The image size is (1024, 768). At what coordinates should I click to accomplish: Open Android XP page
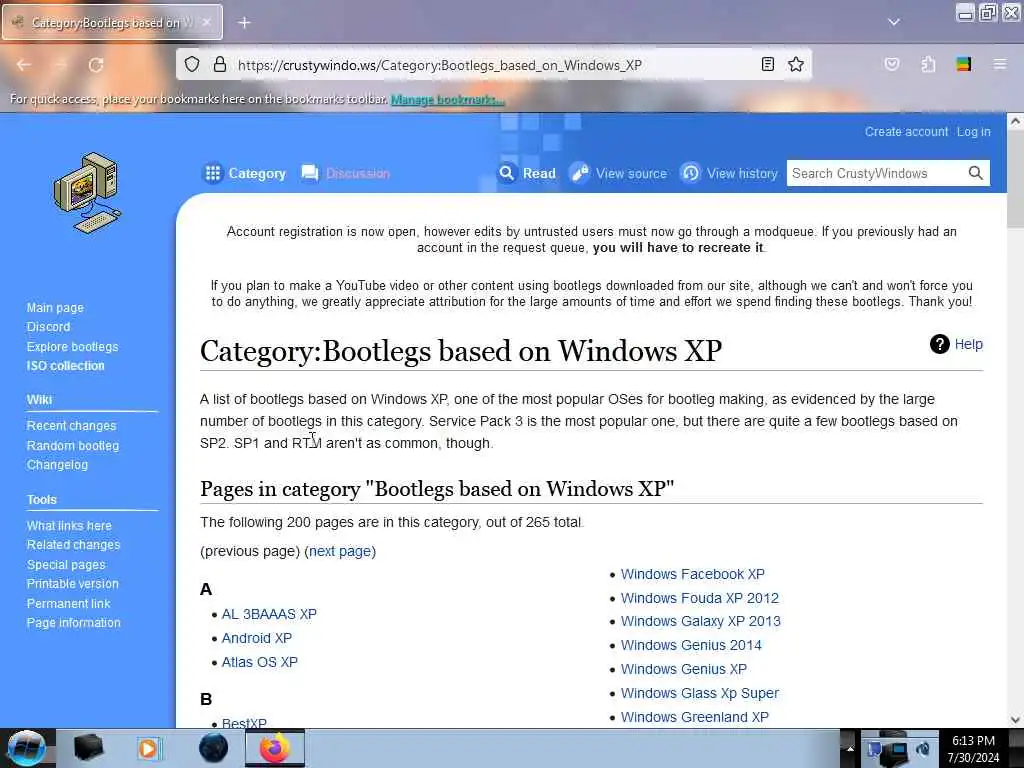point(257,638)
